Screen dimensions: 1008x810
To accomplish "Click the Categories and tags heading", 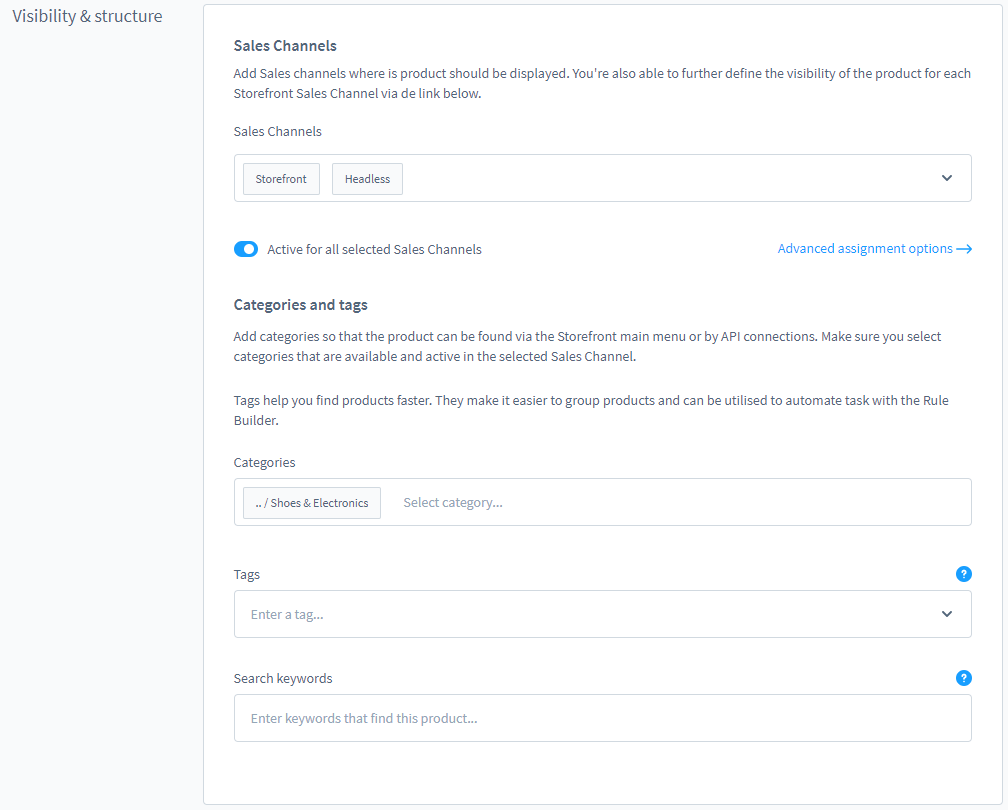I will [300, 305].
